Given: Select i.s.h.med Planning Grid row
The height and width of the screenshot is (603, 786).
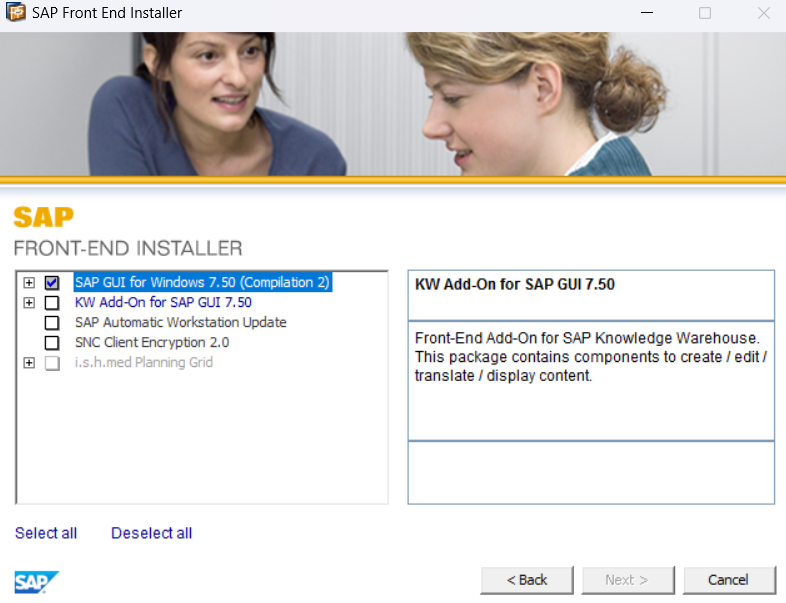Looking at the screenshot, I should tap(144, 362).
